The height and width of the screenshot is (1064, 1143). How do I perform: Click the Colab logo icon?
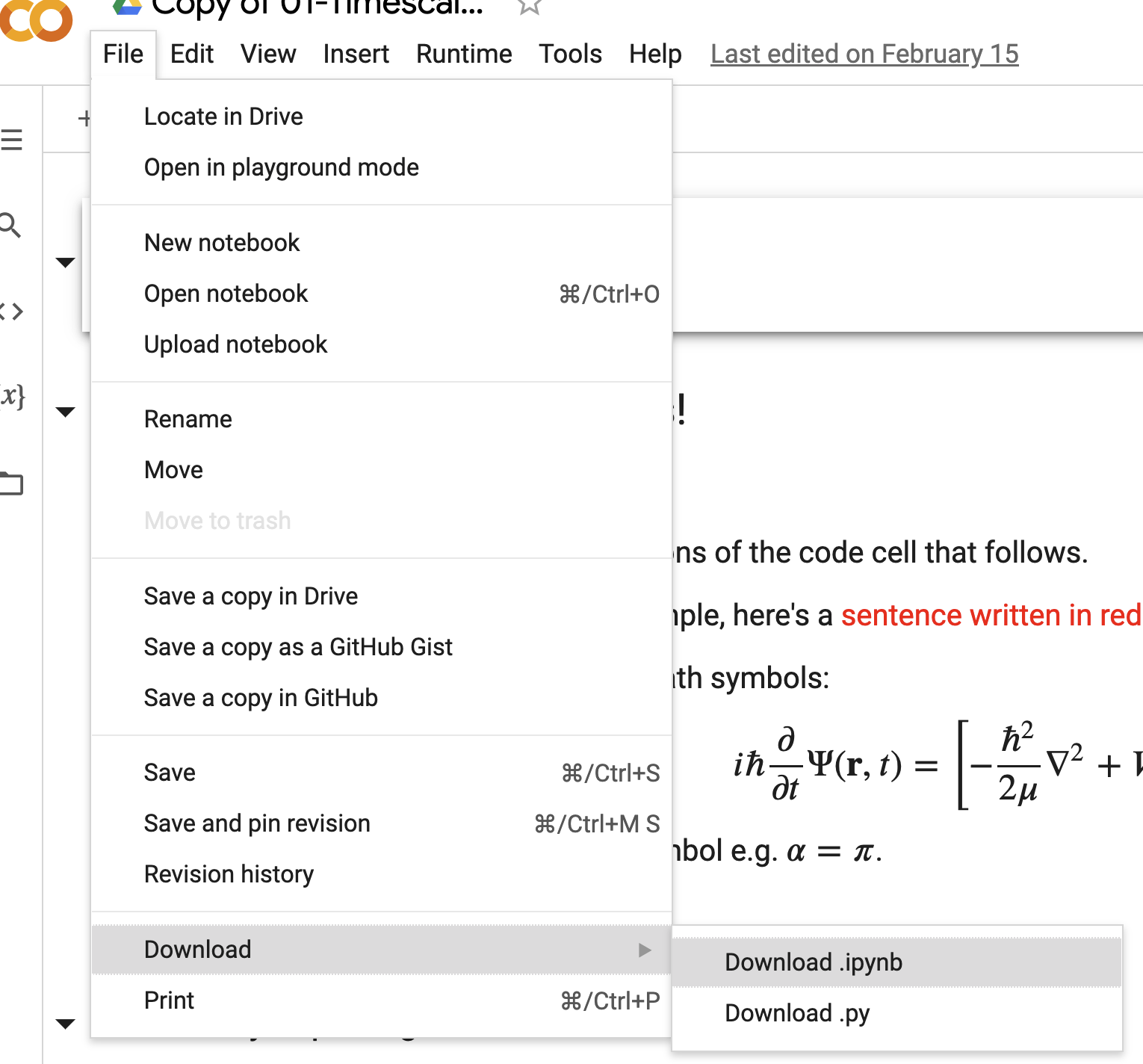36,19
